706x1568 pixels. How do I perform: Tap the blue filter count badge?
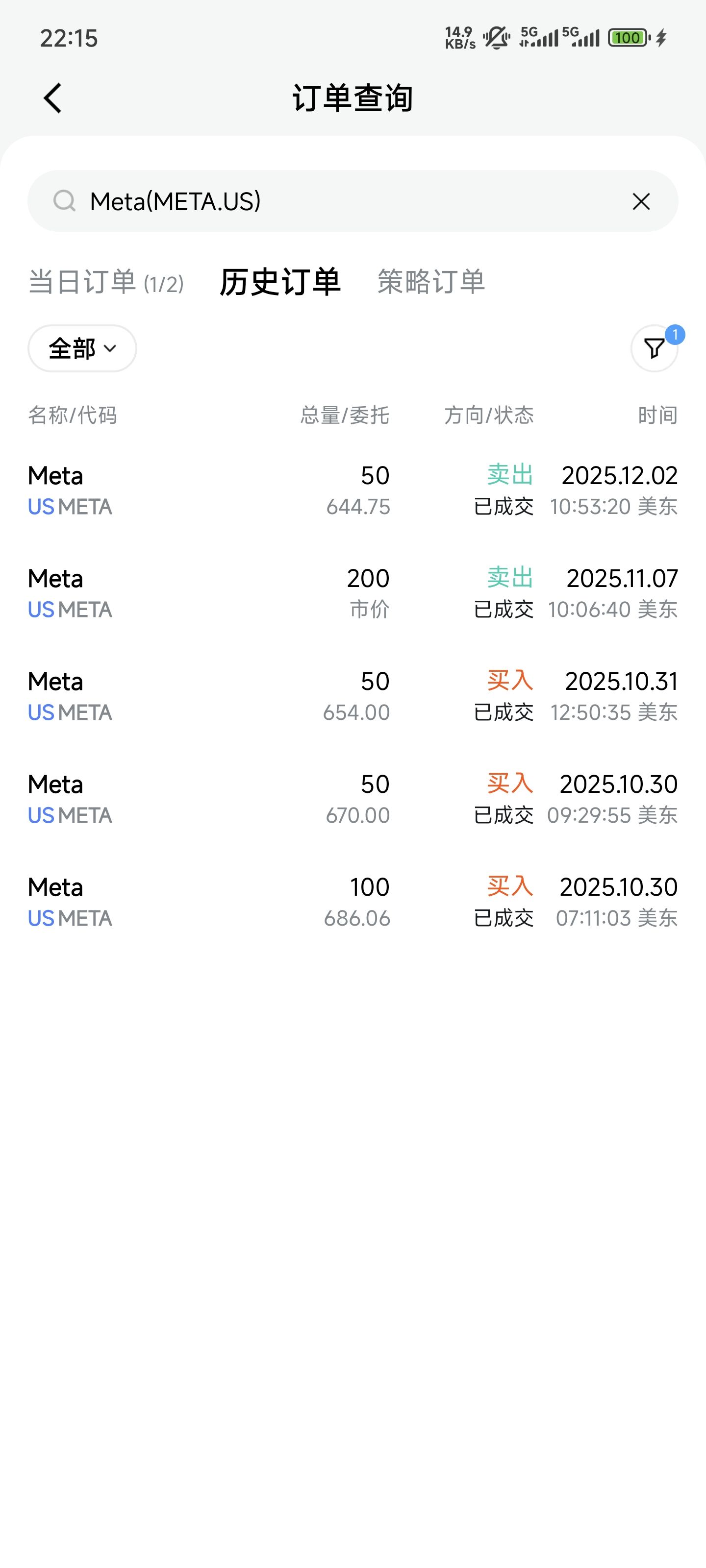click(675, 335)
